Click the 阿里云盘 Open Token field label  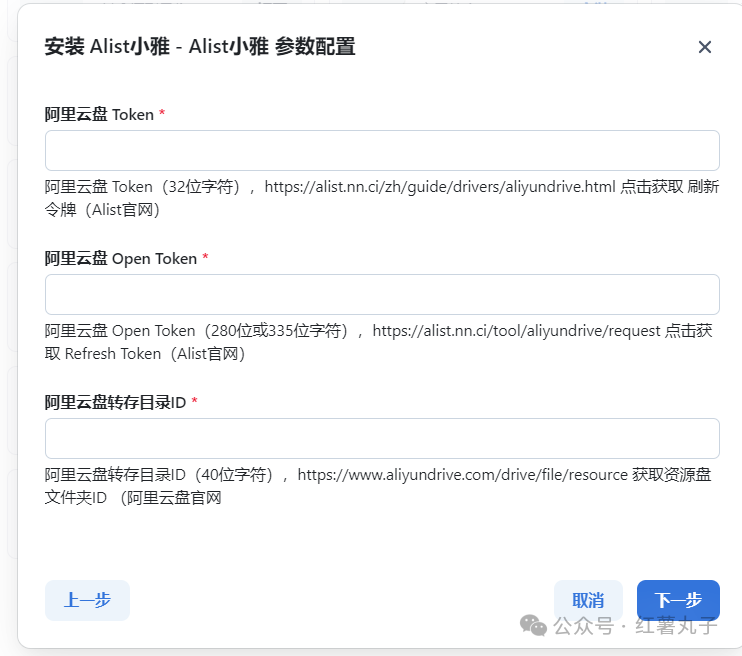[121, 258]
